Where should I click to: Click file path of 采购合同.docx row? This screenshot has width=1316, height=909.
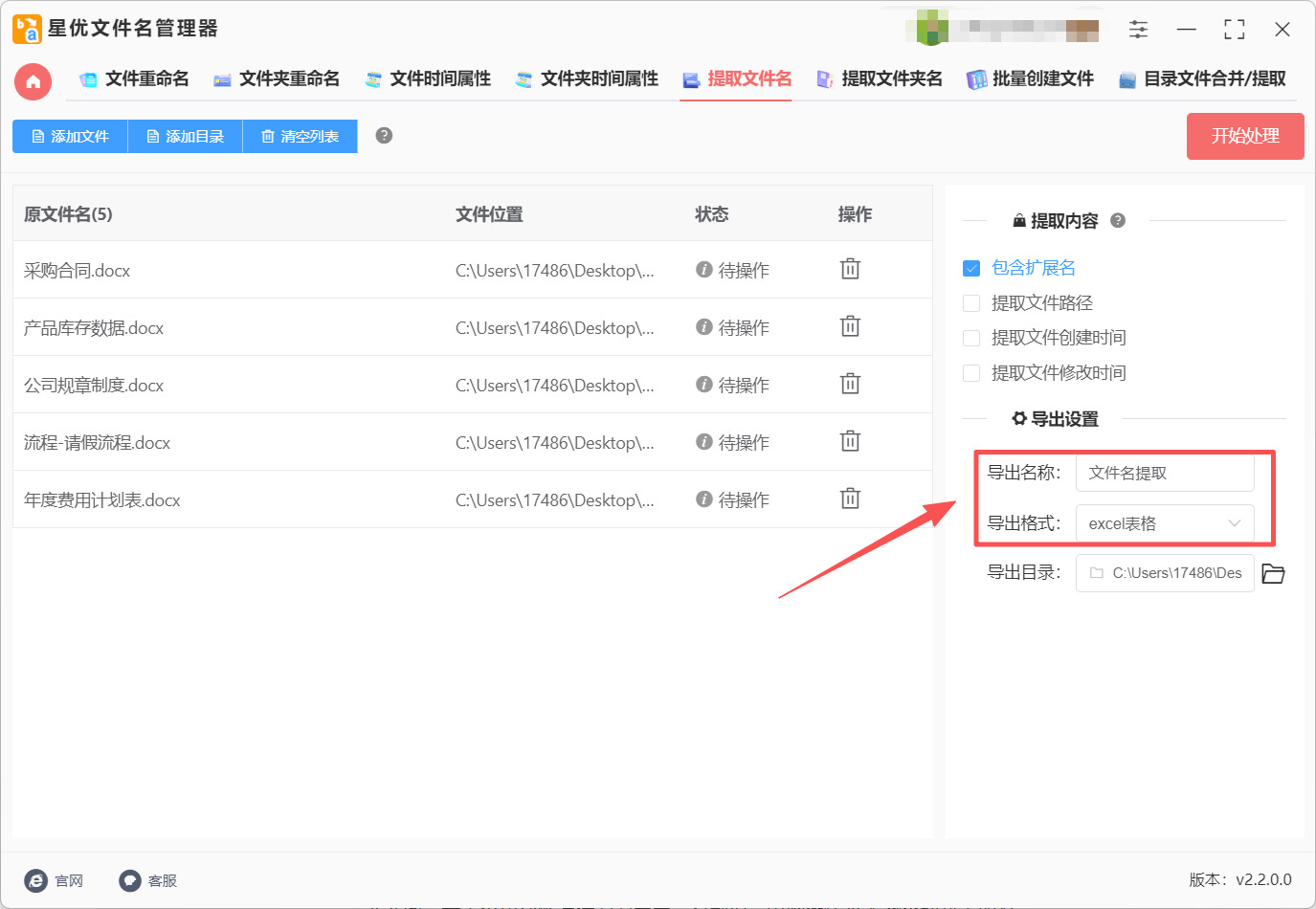coord(555,271)
